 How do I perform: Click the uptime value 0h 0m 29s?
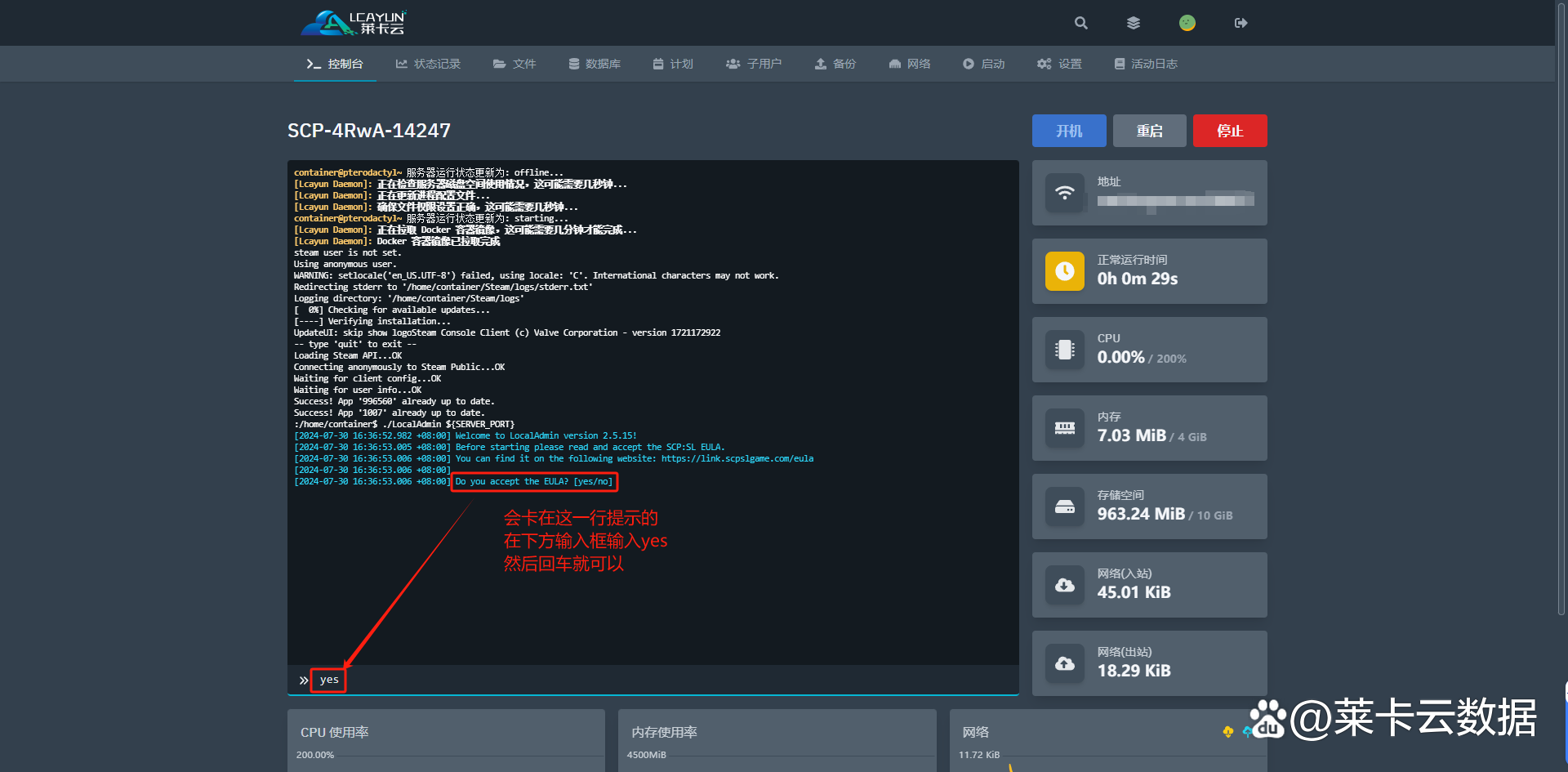point(1138,279)
